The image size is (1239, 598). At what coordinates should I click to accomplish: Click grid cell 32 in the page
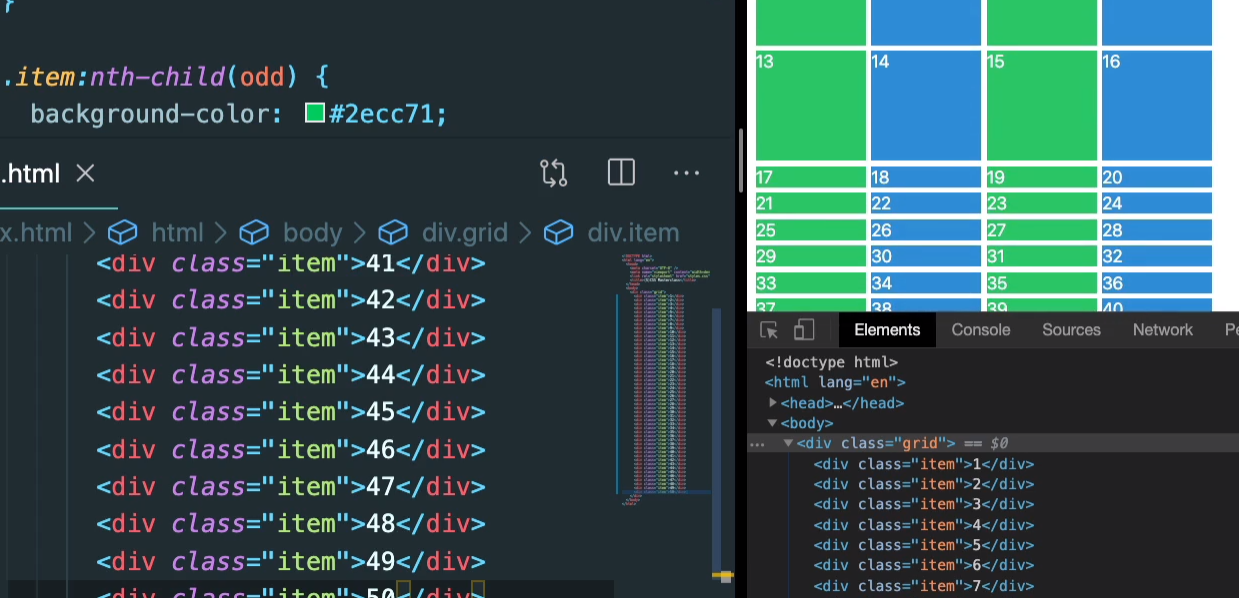[1157, 257]
